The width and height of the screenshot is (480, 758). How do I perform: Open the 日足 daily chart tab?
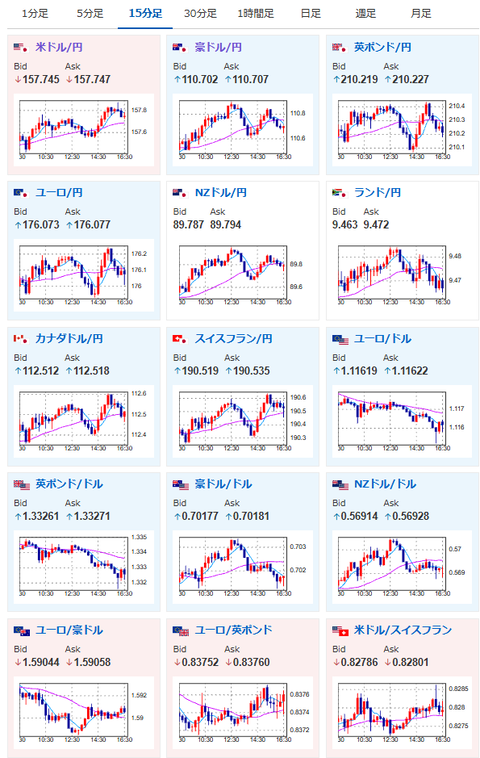310,14
